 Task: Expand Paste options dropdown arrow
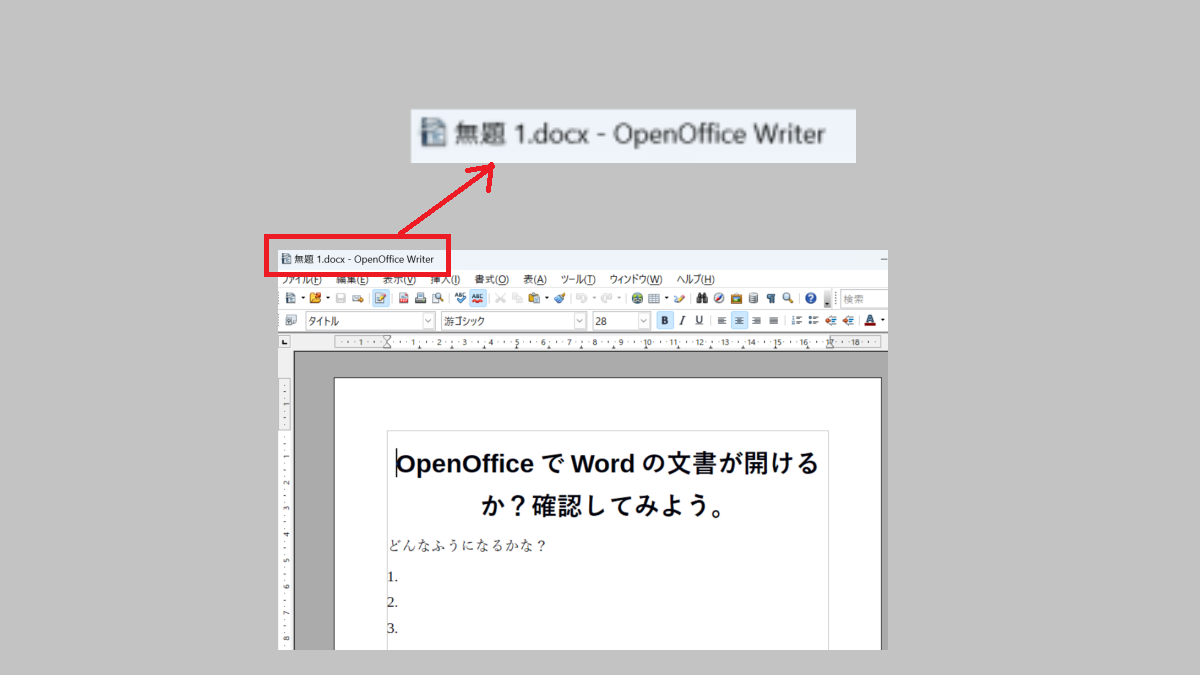pyautogui.click(x=547, y=298)
